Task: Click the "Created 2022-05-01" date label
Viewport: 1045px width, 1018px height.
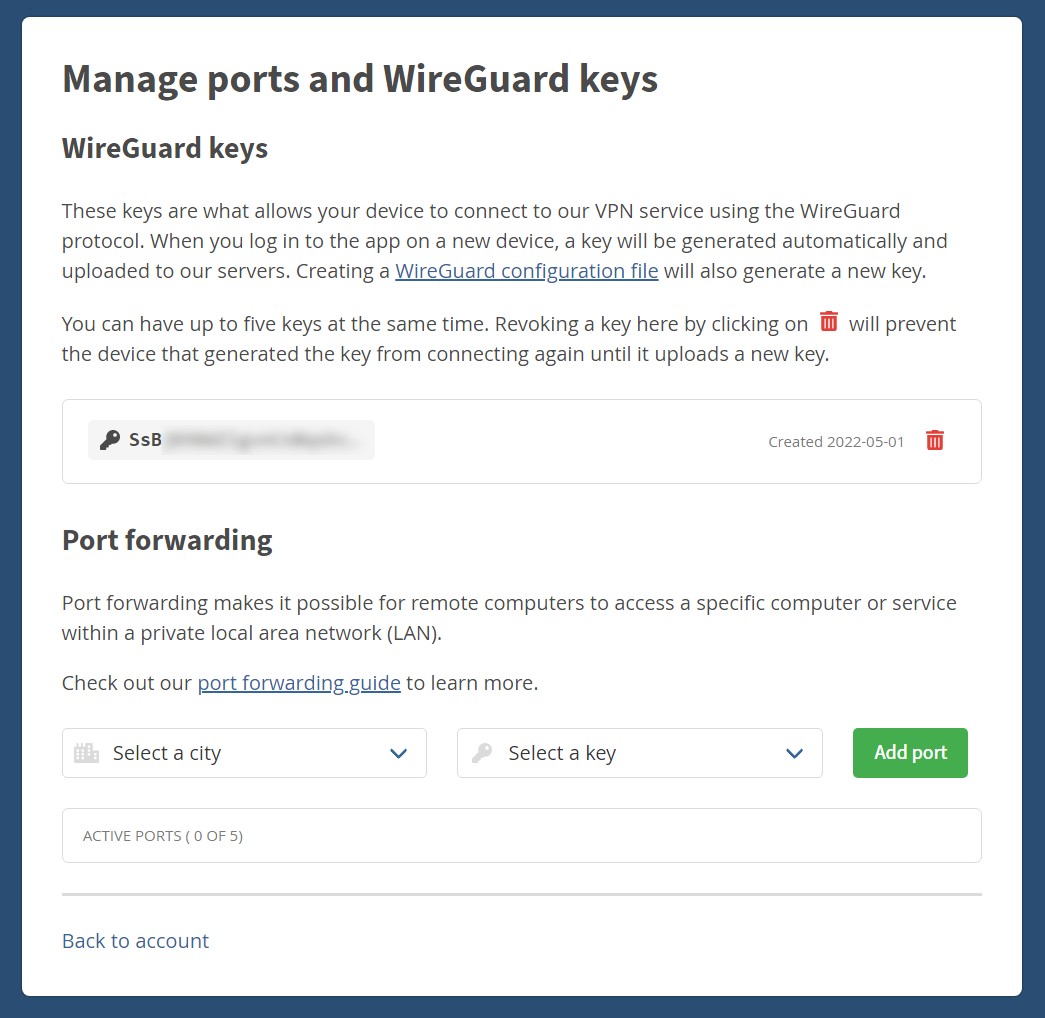Action: coord(836,441)
